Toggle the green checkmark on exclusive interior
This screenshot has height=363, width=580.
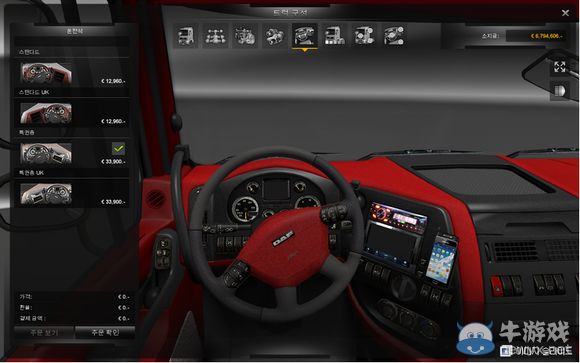[118, 148]
